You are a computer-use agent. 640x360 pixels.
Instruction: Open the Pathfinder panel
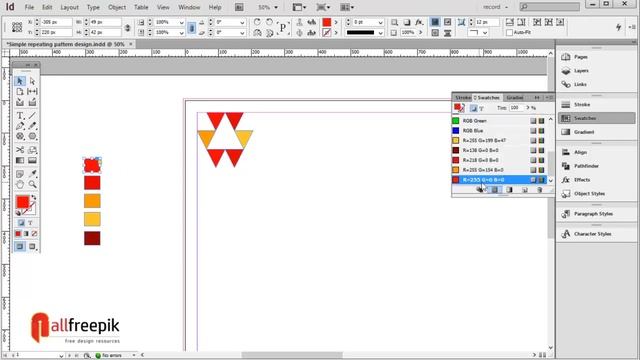586,166
